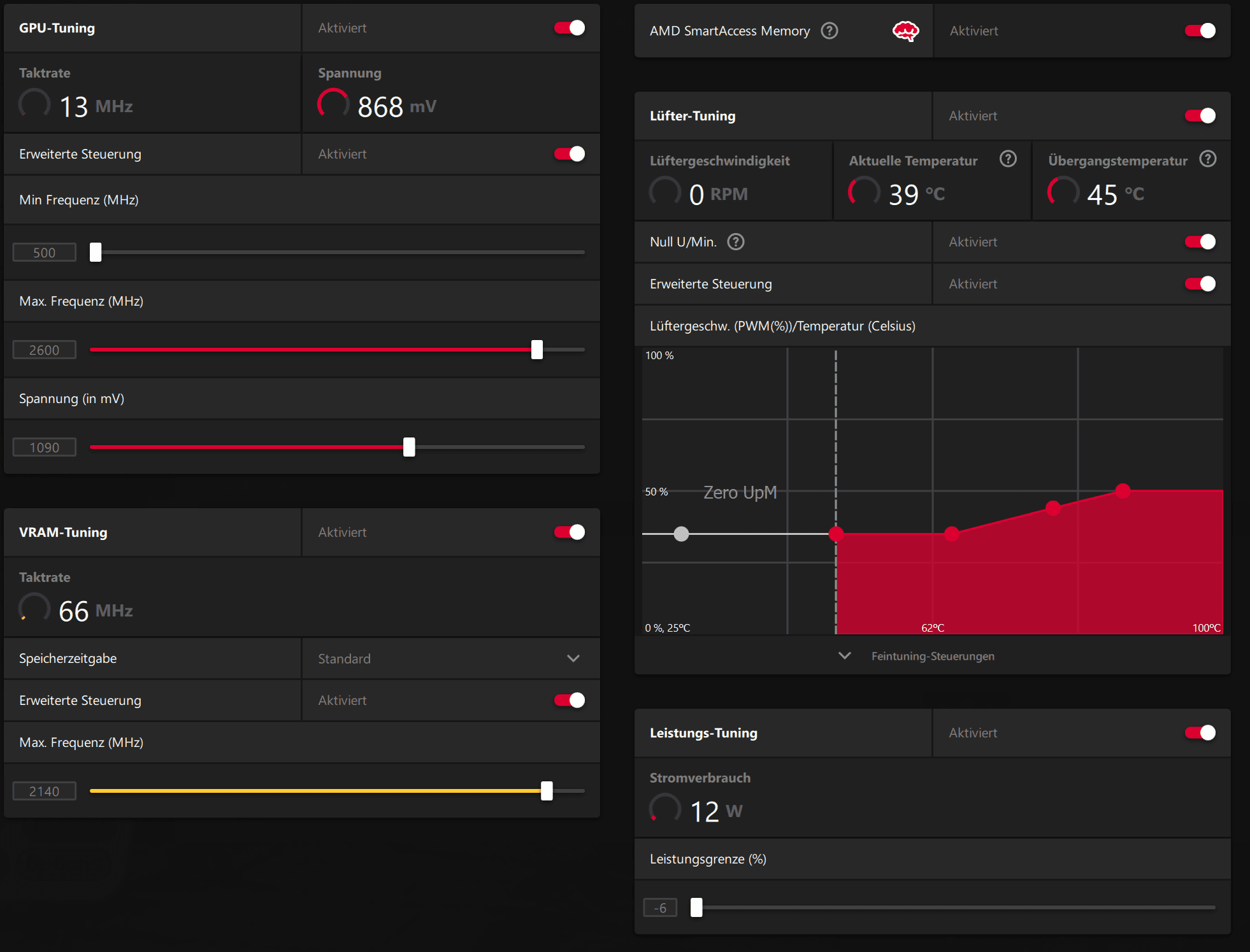Click the GPU-Tuning heading

pyautogui.click(x=57, y=28)
